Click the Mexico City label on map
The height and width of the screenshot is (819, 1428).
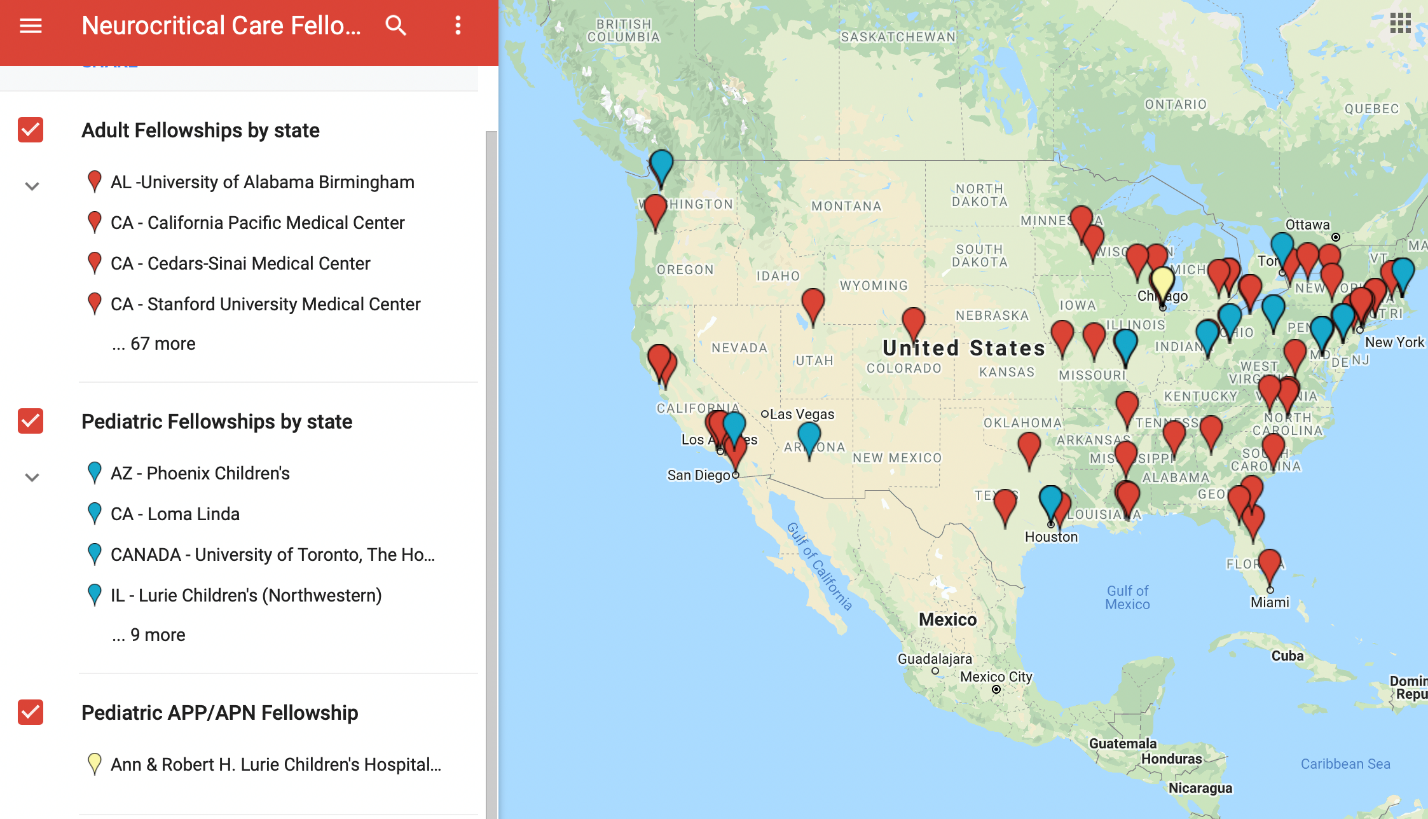(995, 677)
